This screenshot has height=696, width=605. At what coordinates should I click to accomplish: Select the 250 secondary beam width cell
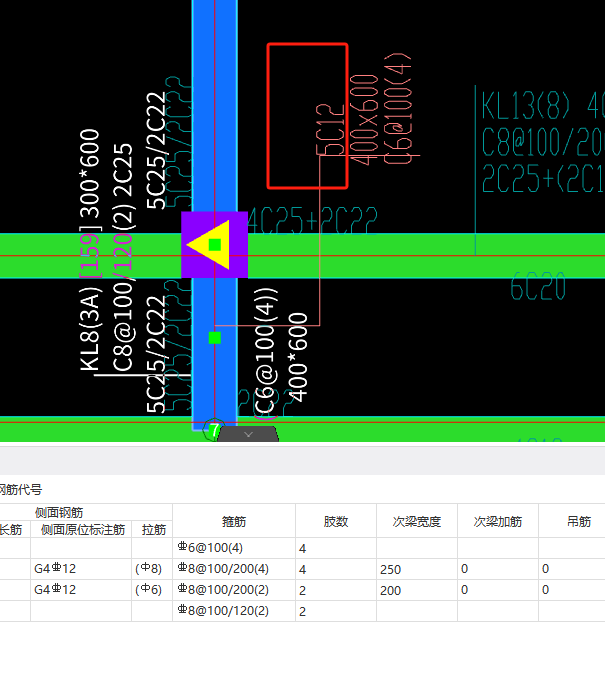pos(417,569)
